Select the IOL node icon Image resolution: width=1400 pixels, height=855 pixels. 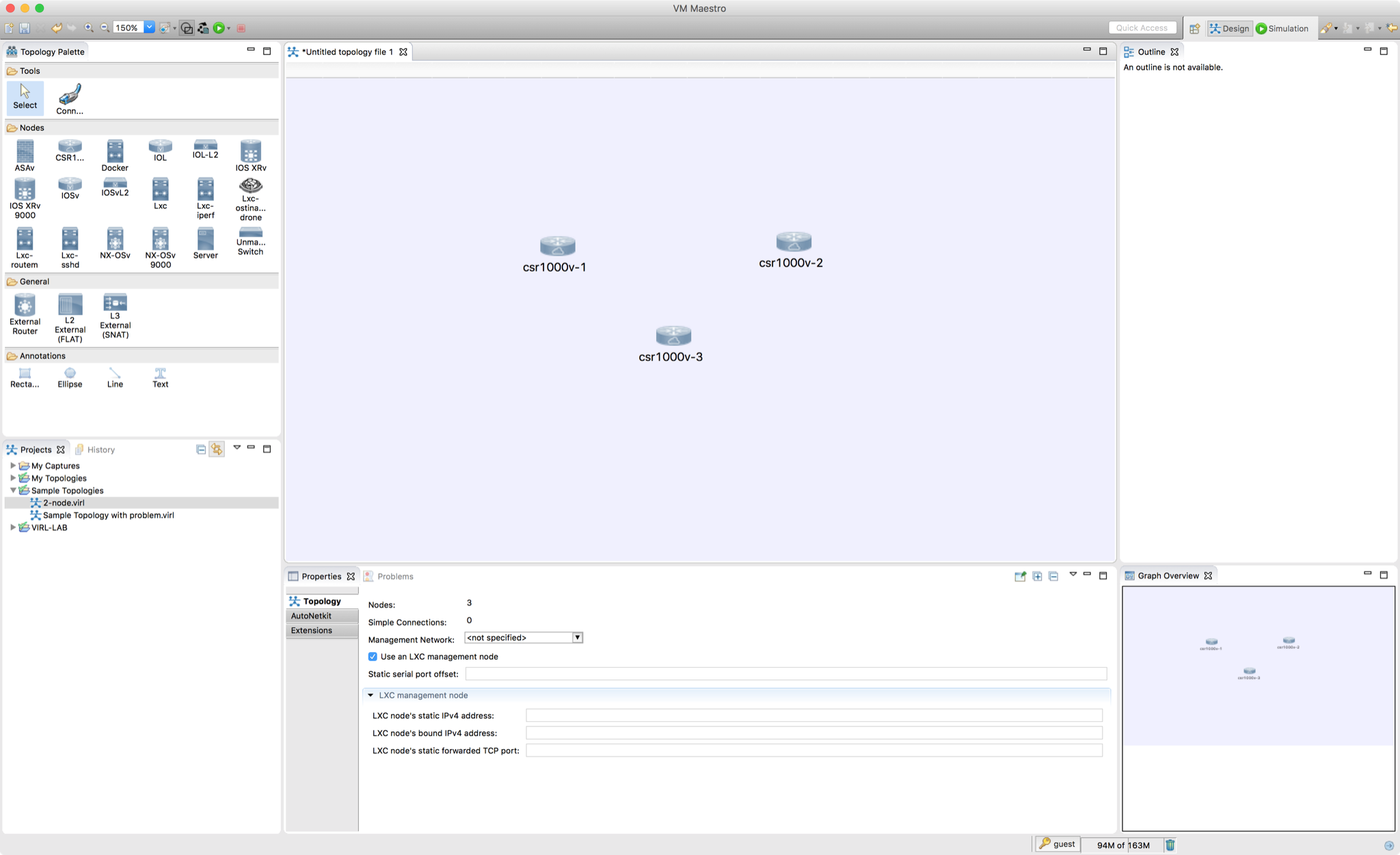pos(160,151)
